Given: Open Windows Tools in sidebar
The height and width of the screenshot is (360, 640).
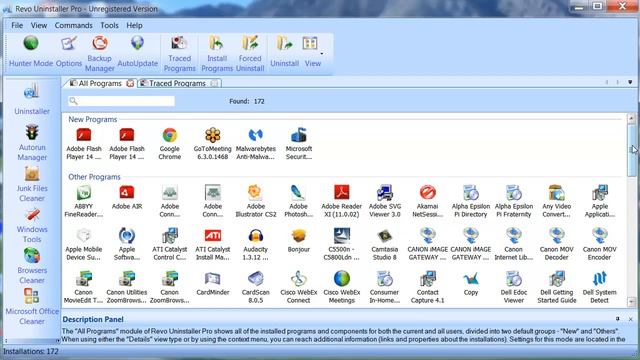Looking at the screenshot, I should coord(32,225).
